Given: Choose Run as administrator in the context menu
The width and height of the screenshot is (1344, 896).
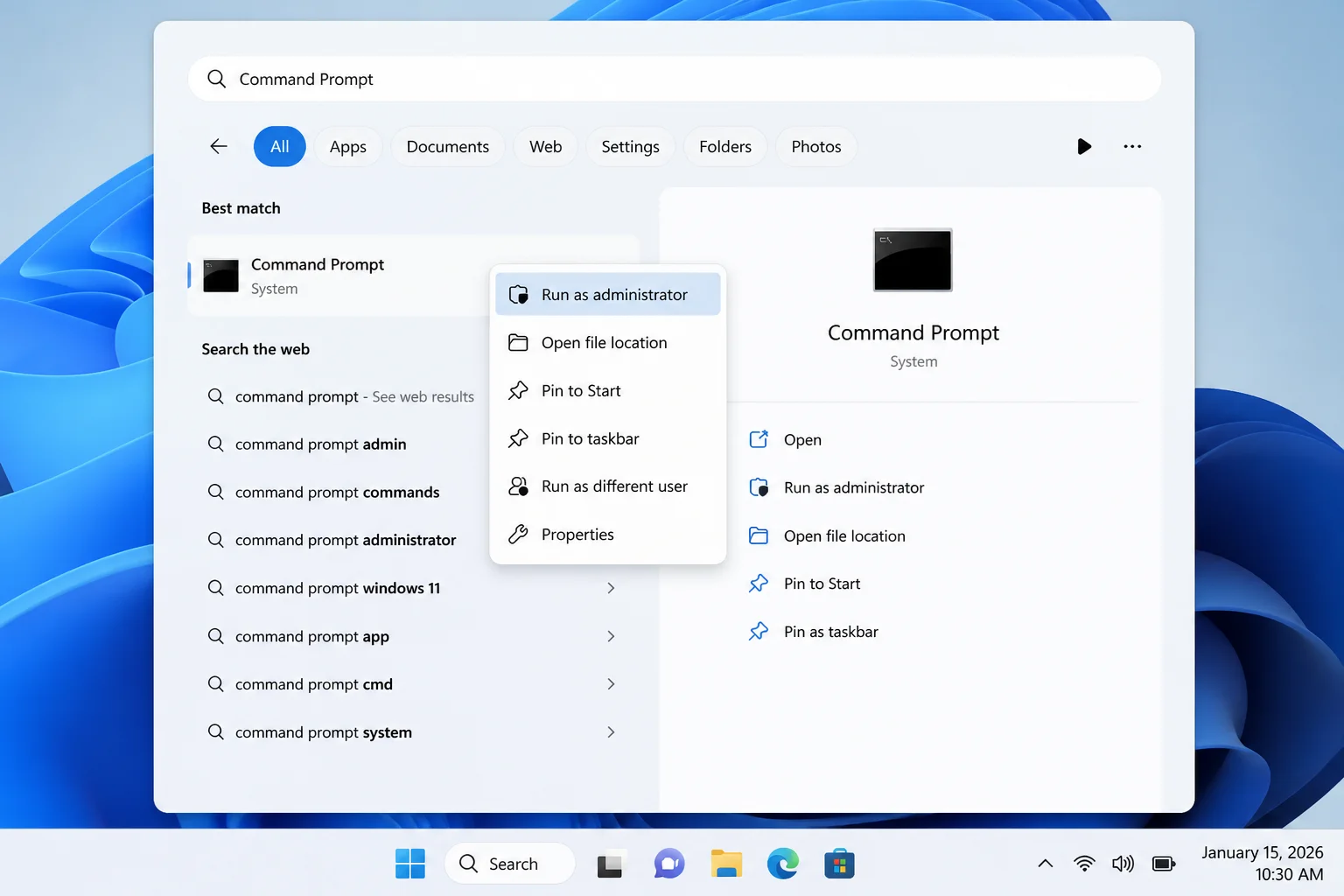Looking at the screenshot, I should point(608,294).
